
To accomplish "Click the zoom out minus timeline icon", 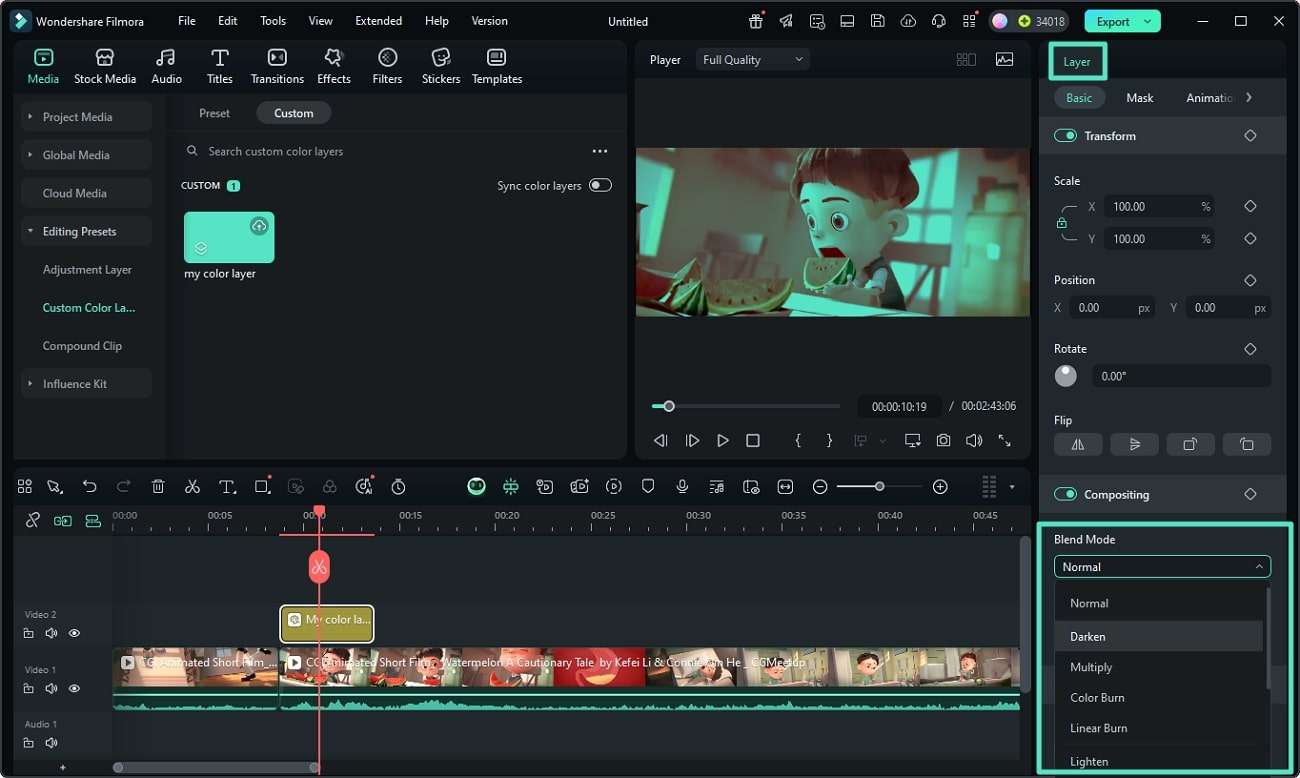I will (x=820, y=487).
